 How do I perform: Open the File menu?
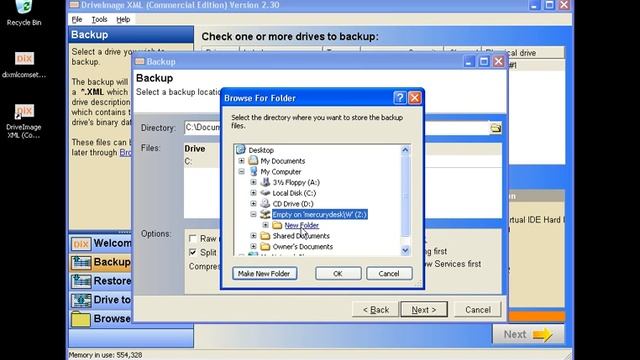(77, 19)
